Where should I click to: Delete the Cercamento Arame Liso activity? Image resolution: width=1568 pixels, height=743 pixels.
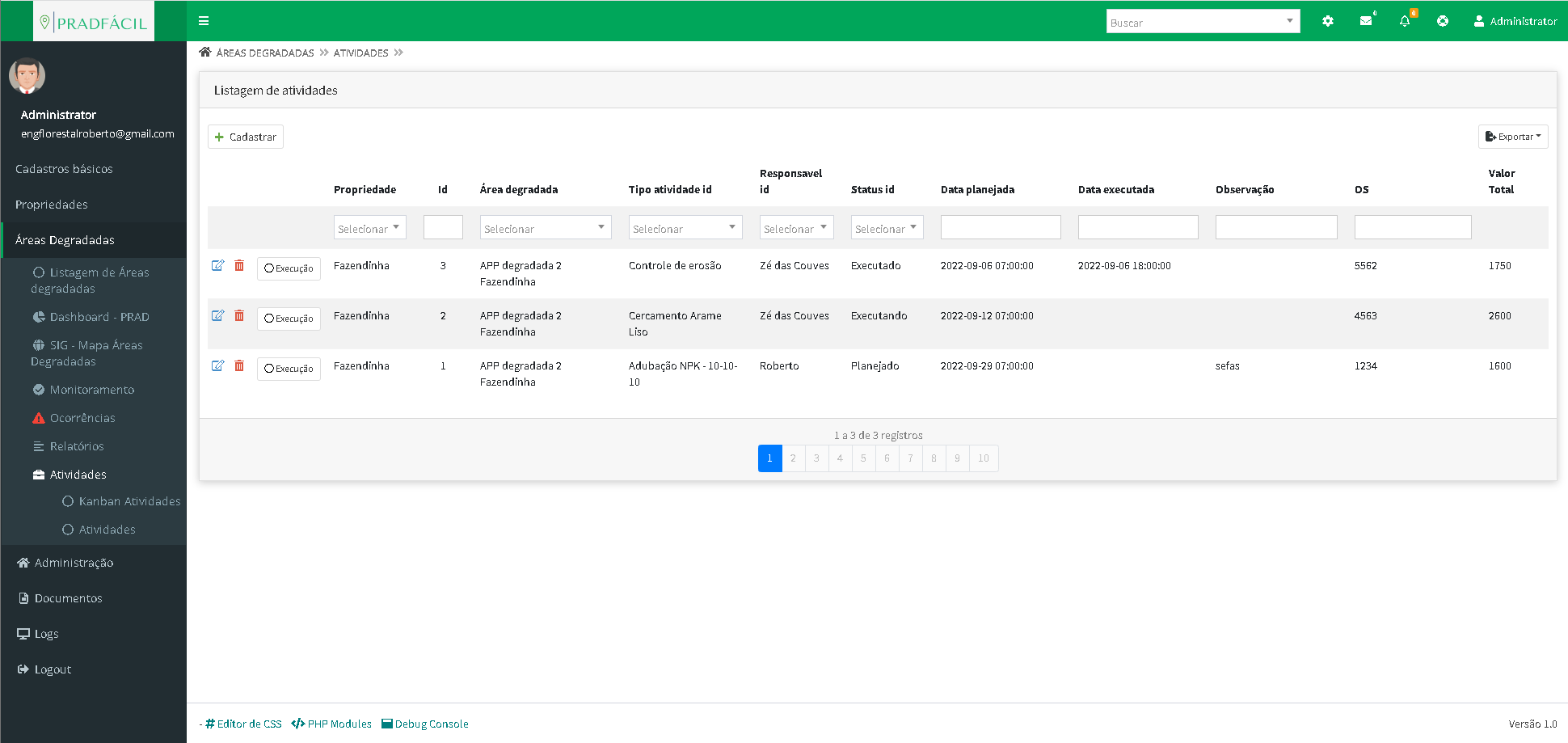[239, 316]
